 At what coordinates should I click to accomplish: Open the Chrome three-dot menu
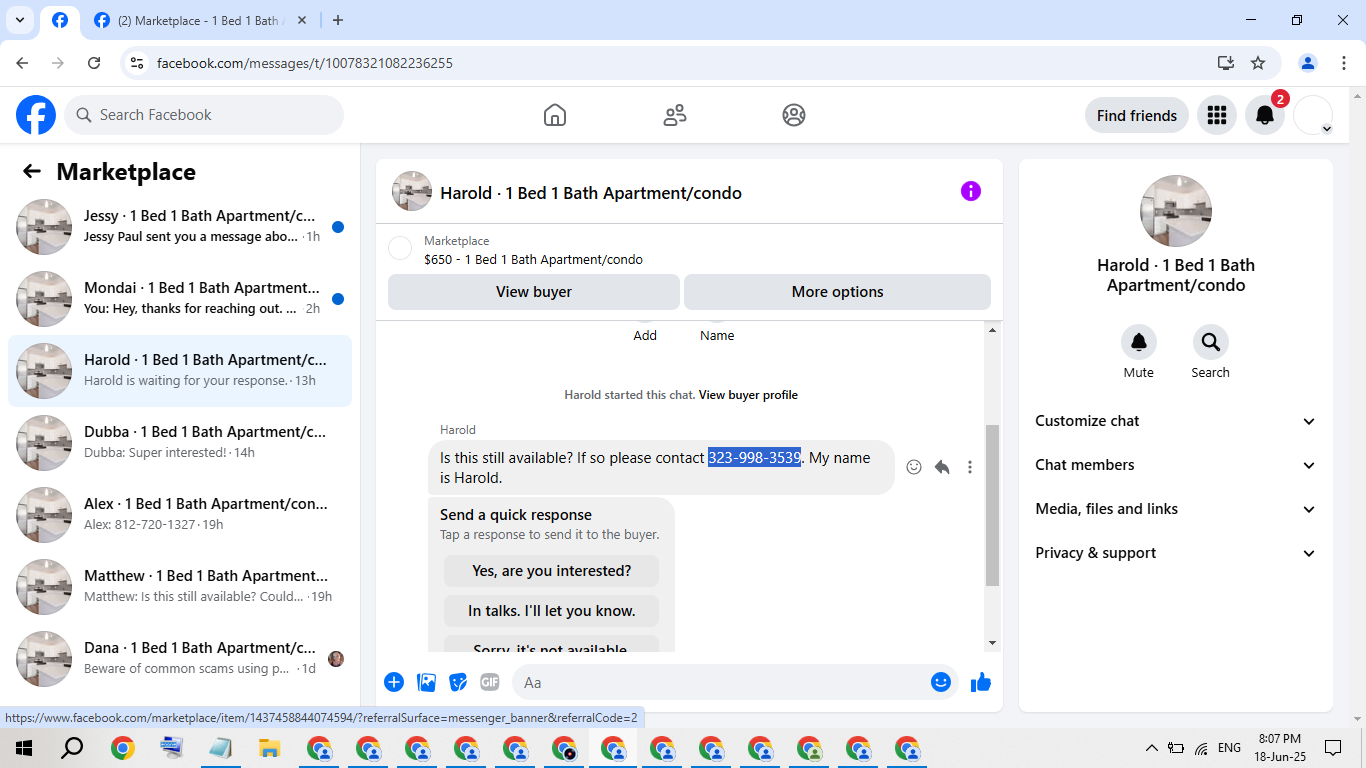pyautogui.click(x=1342, y=63)
